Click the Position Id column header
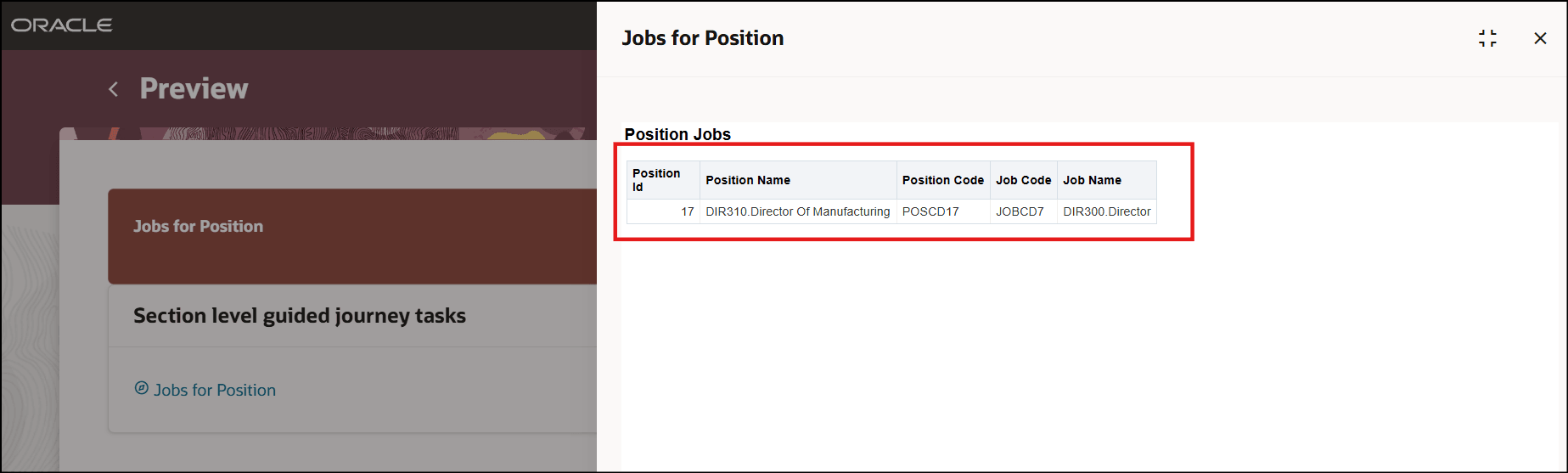Screen dimensions: 1568x473 (663, 180)
